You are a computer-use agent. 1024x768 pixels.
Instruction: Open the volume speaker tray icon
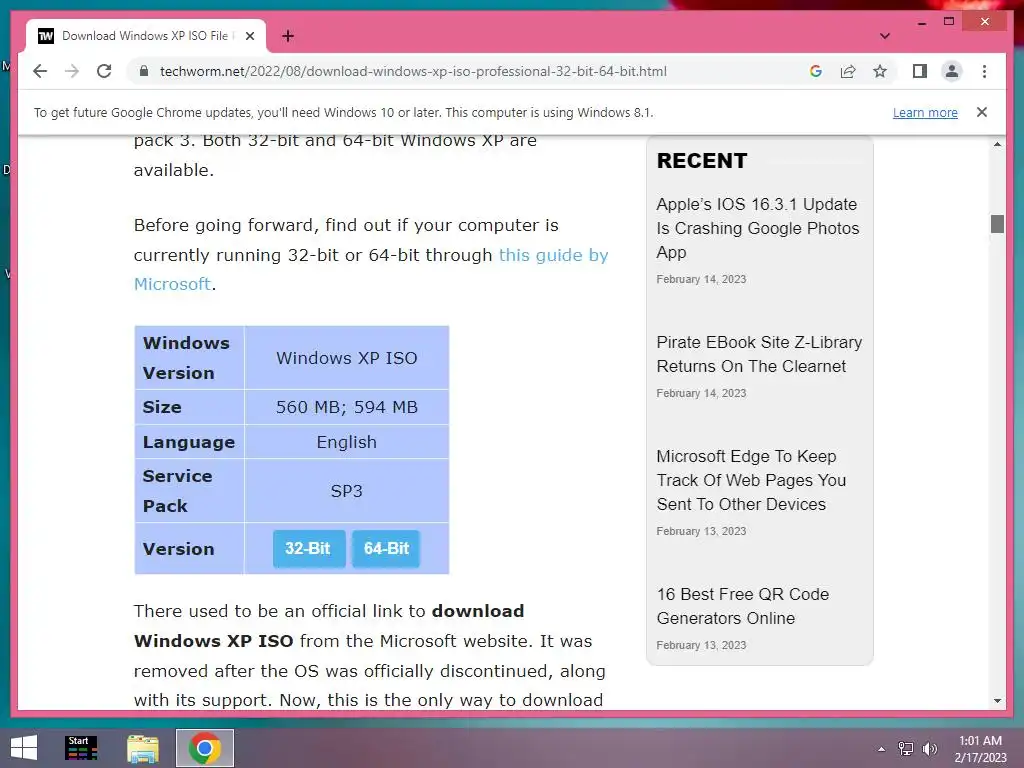pos(929,749)
